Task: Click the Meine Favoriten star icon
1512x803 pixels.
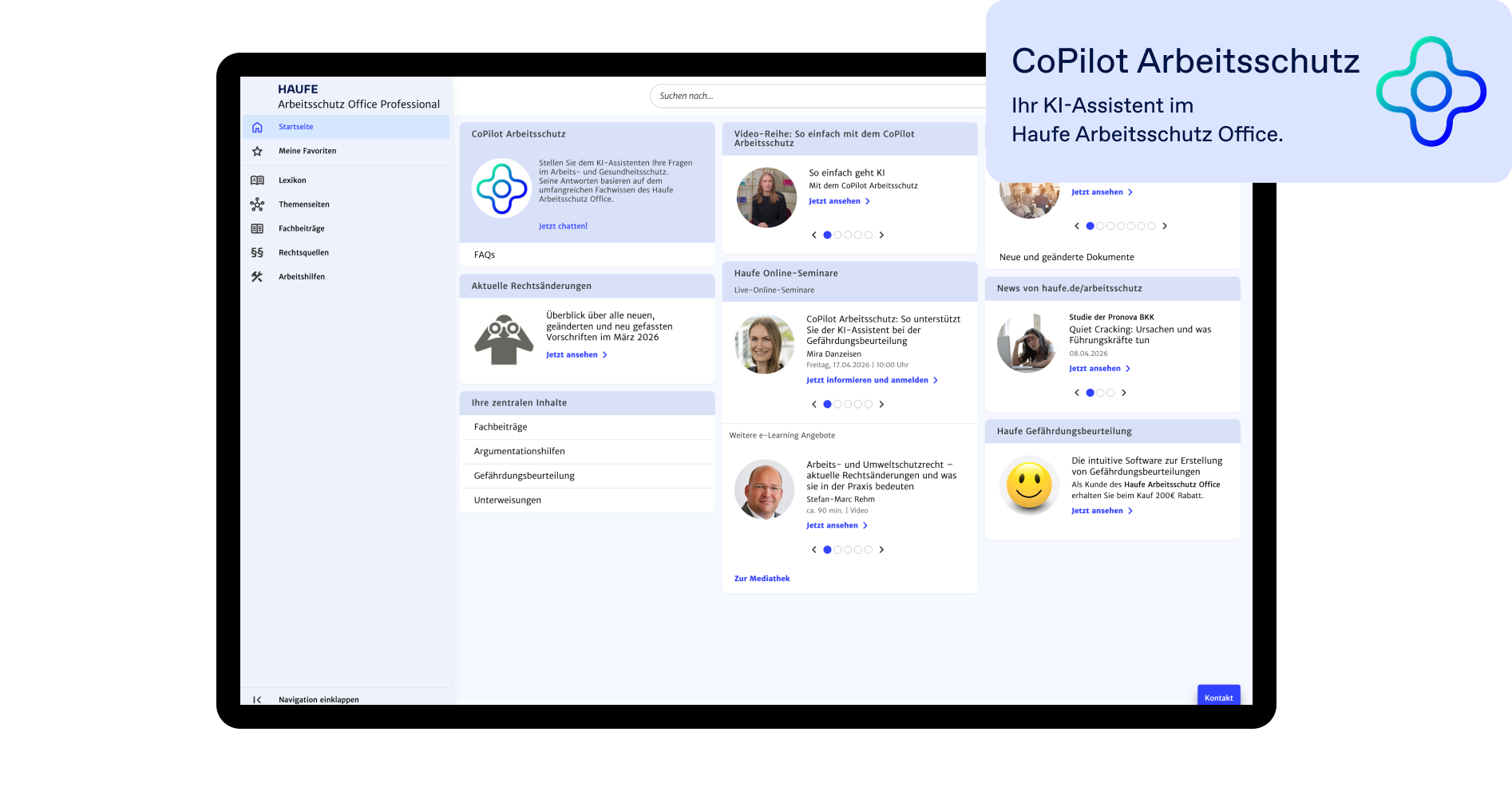Action: click(x=257, y=151)
